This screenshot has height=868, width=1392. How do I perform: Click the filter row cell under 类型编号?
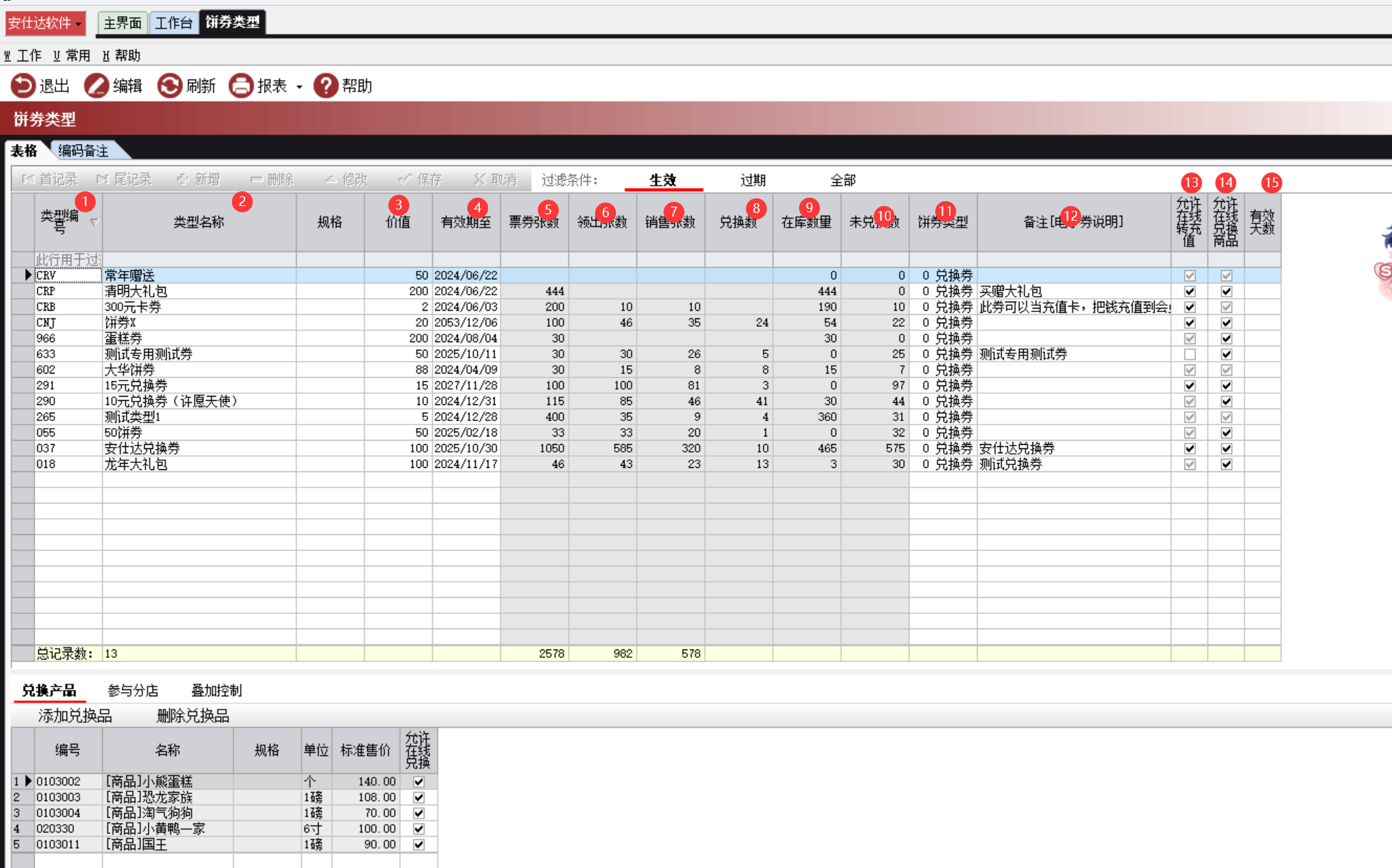pos(68,260)
